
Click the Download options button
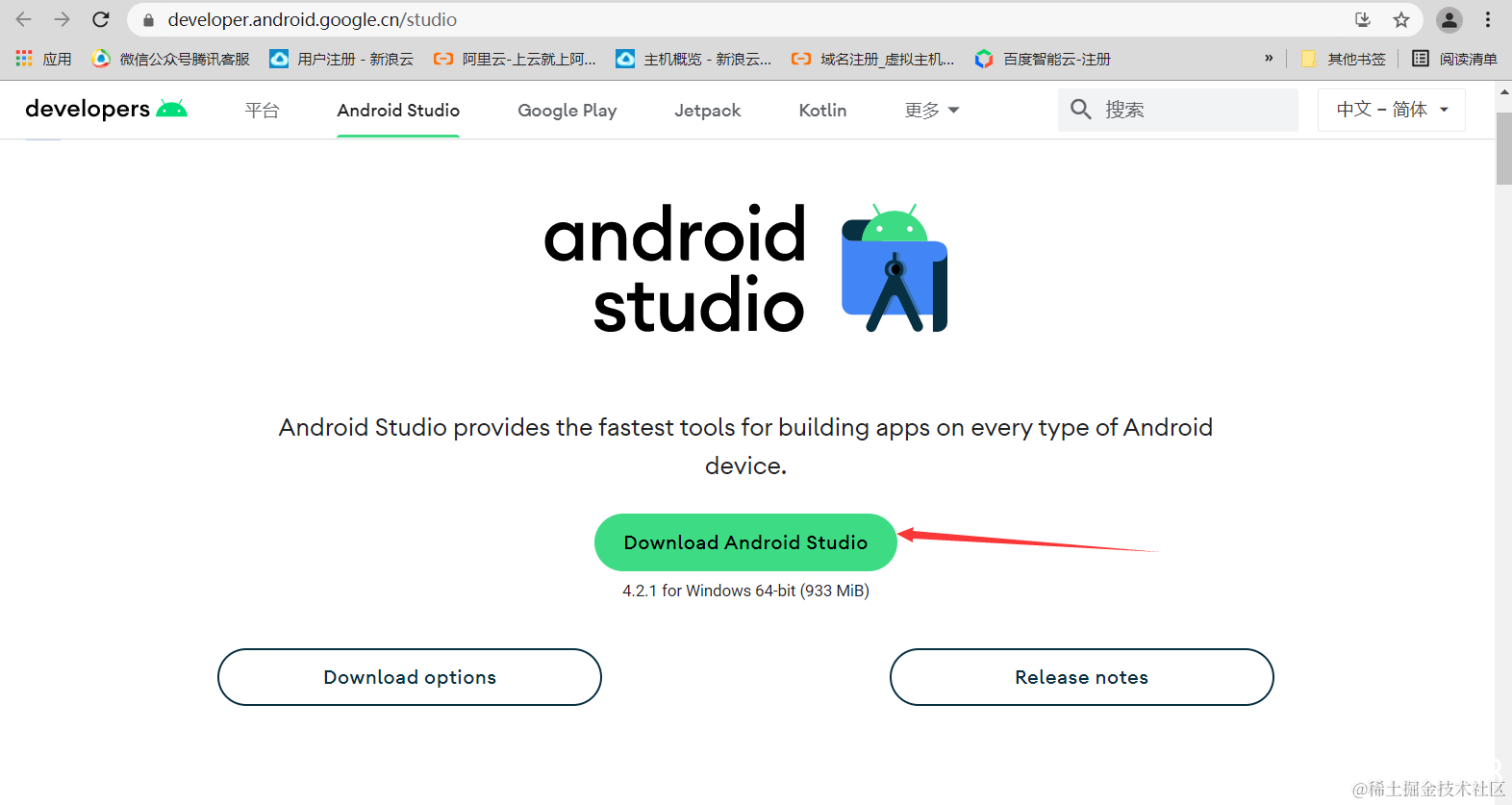(x=410, y=677)
